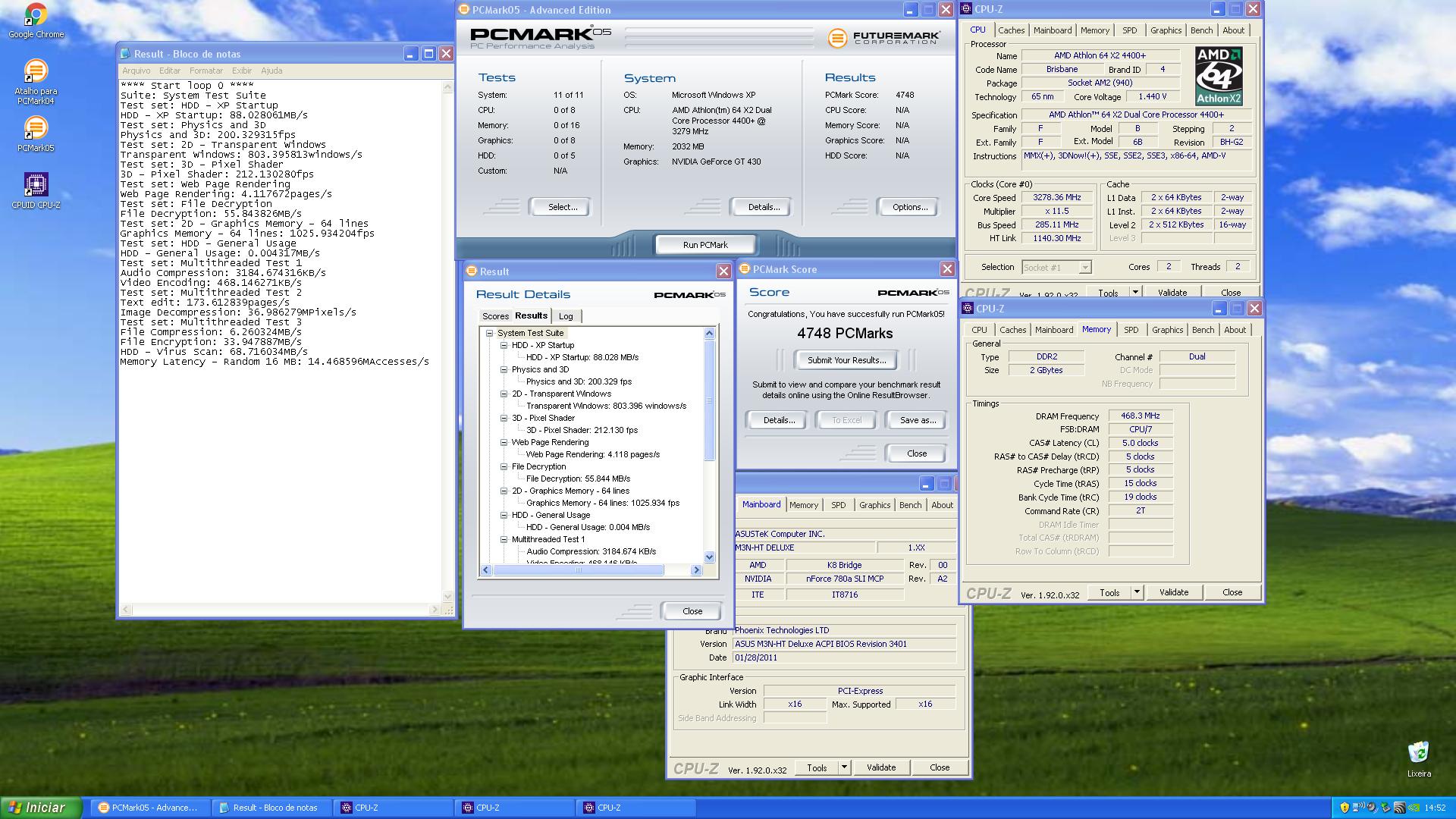
Task: Open the Formatar menu in Notepad
Action: tap(206, 71)
